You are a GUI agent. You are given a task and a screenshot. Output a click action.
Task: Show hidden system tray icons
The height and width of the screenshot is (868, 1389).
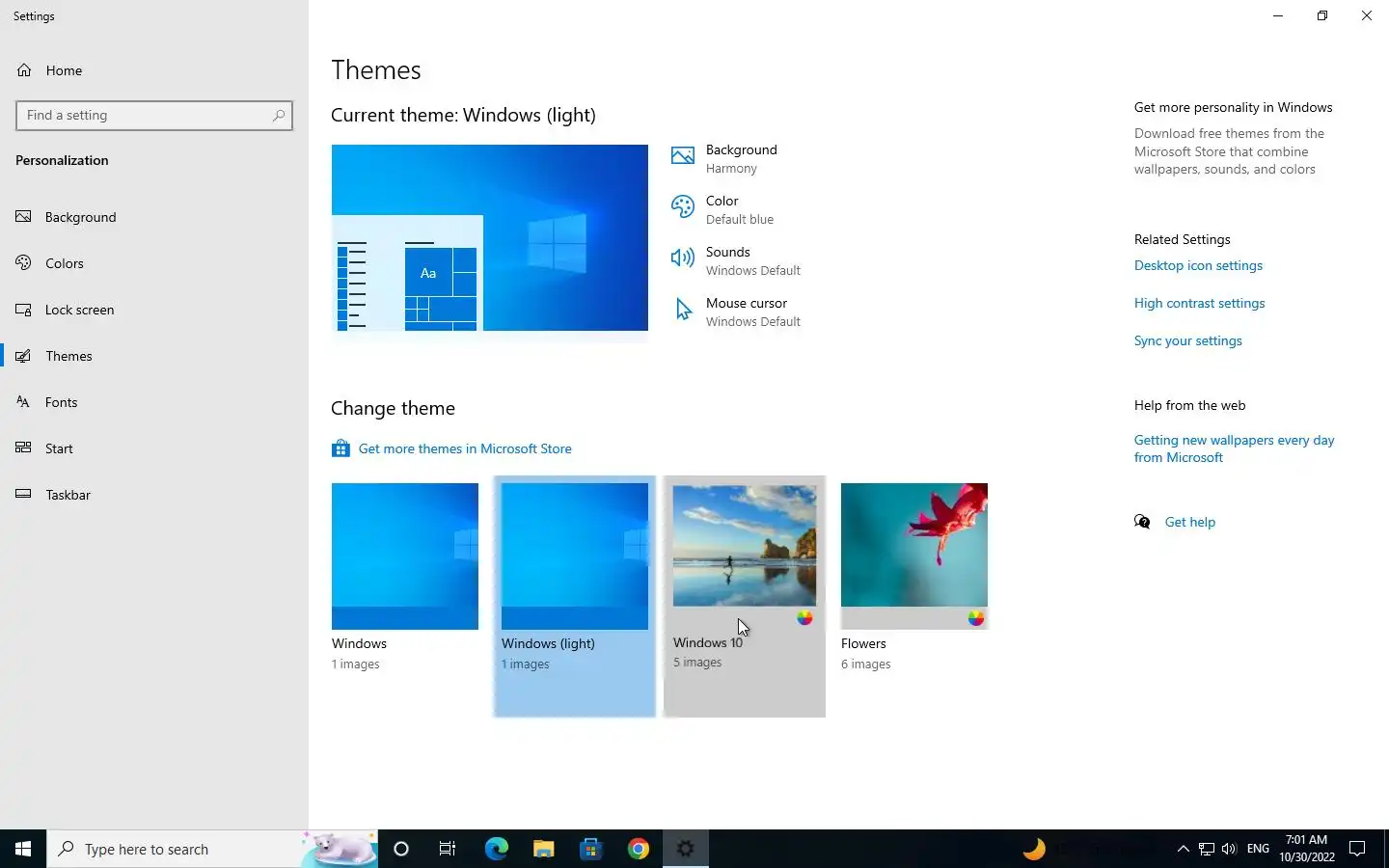pyautogui.click(x=1183, y=849)
